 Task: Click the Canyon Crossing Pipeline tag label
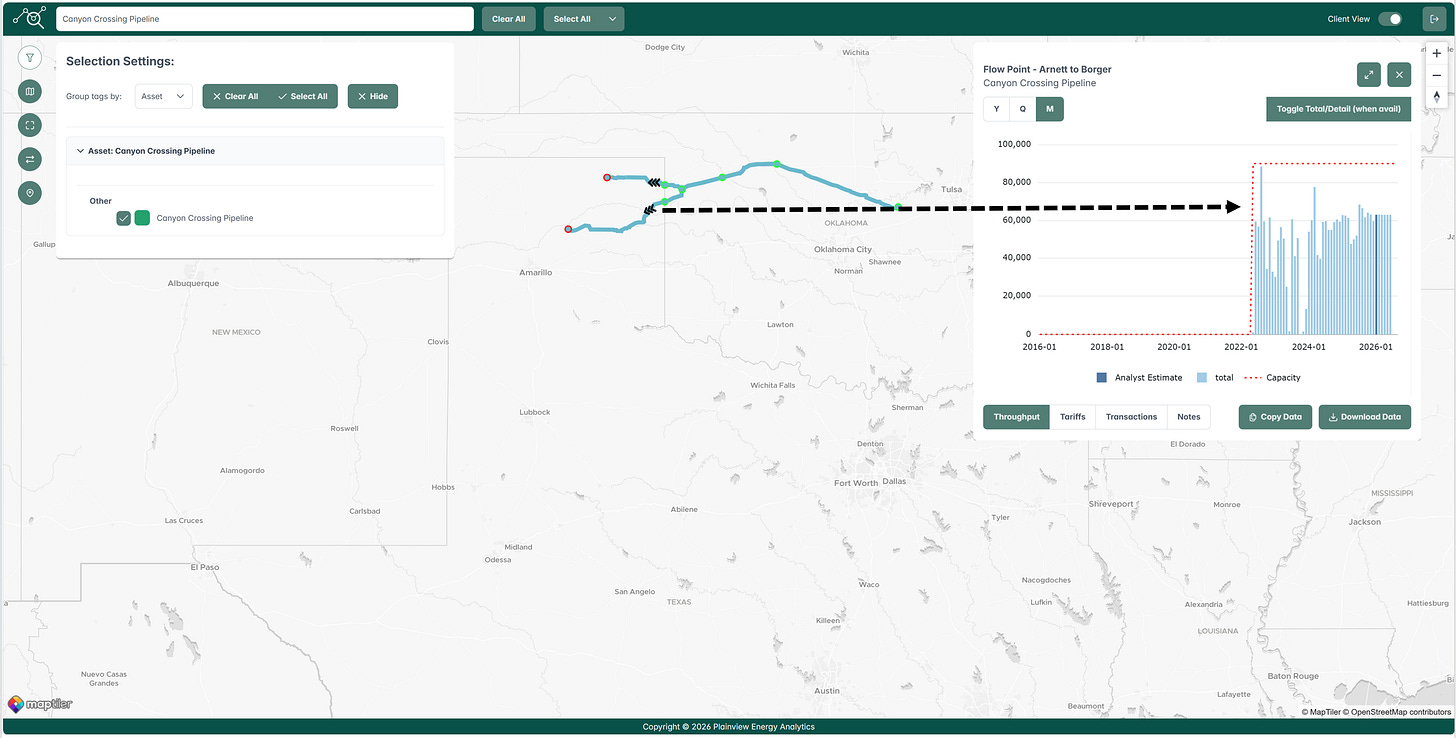pyautogui.click(x=205, y=218)
